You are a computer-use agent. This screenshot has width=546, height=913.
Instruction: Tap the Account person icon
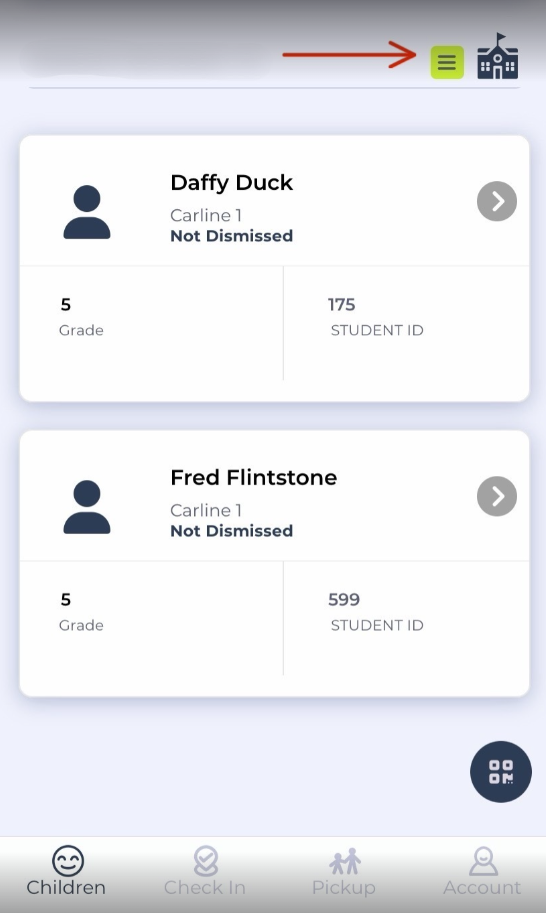(x=483, y=861)
